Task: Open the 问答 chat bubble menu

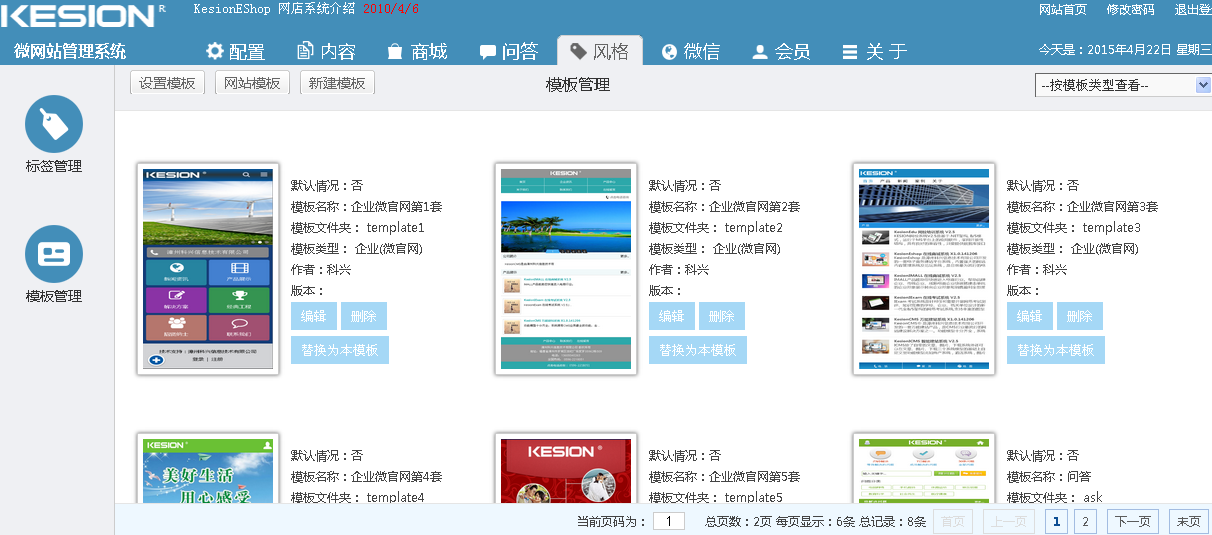Action: pos(508,52)
